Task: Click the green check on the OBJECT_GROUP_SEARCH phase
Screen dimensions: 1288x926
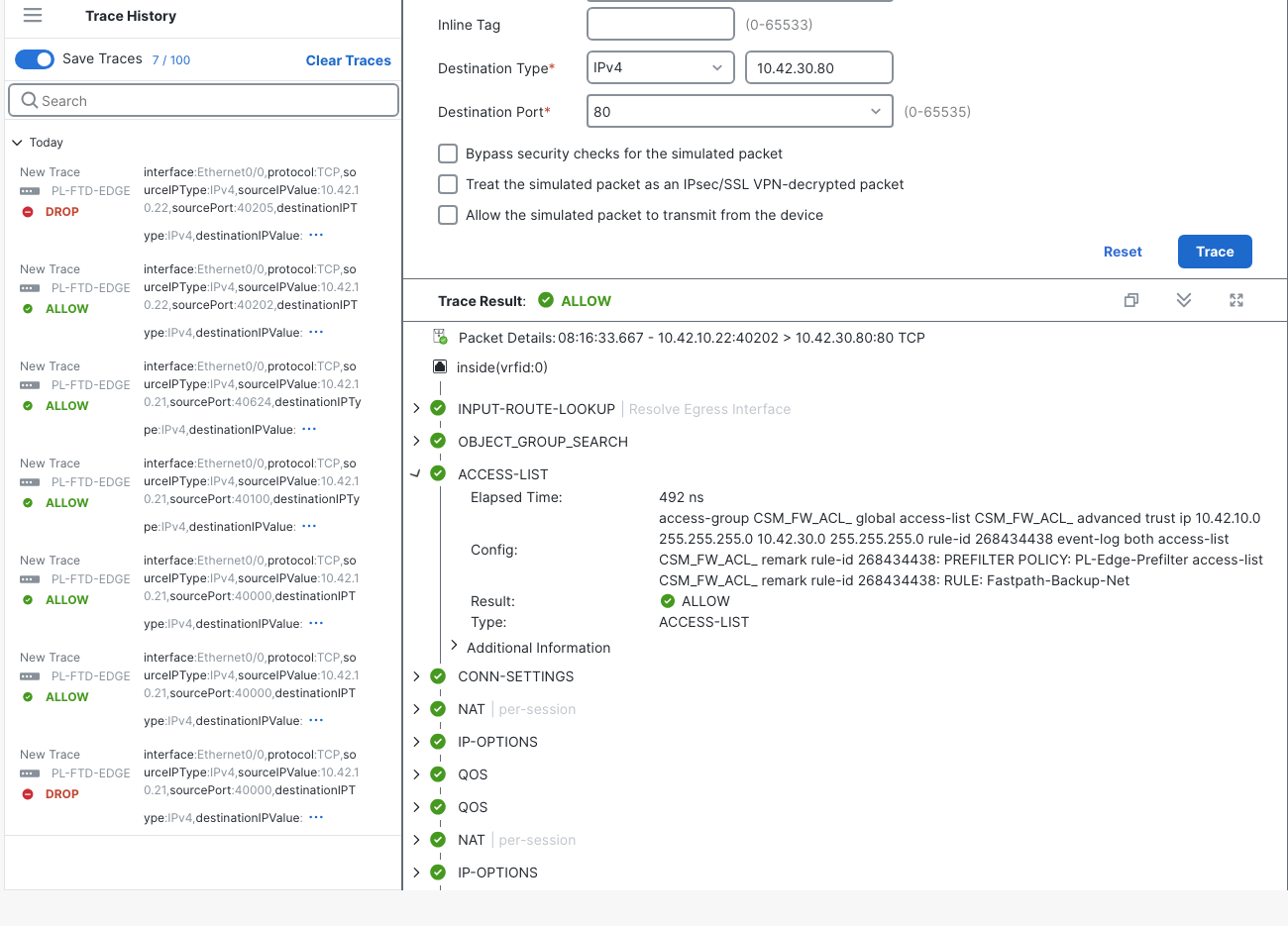Action: pos(438,441)
